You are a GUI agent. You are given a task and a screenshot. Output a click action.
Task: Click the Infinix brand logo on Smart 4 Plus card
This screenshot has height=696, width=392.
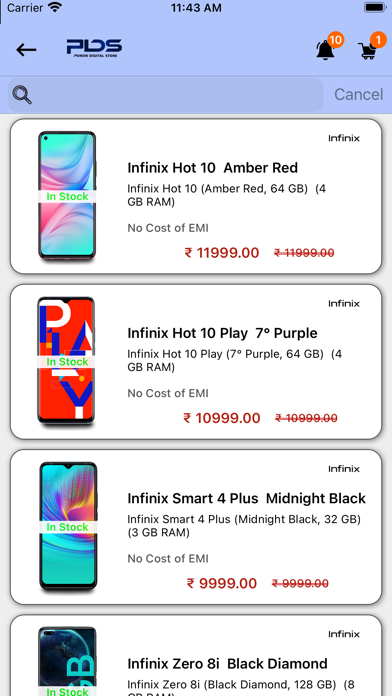coord(344,469)
